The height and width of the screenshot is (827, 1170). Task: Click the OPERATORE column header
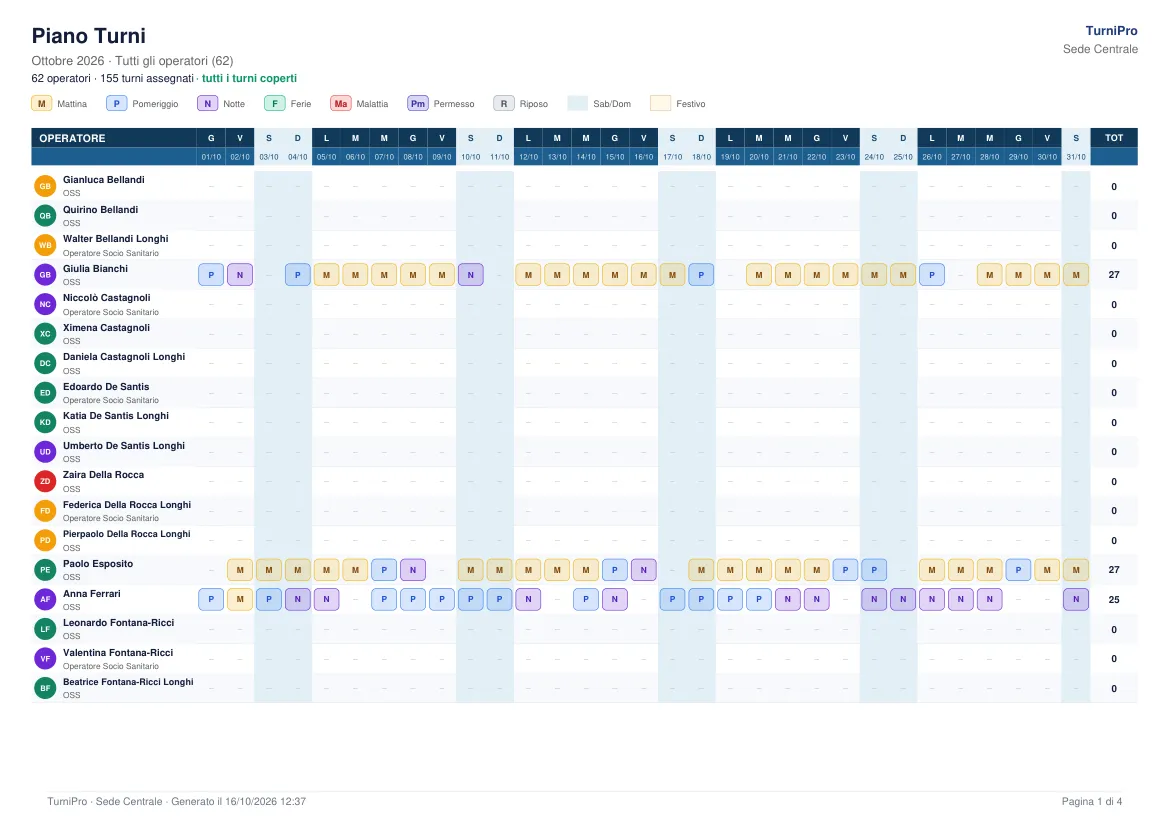[114, 138]
